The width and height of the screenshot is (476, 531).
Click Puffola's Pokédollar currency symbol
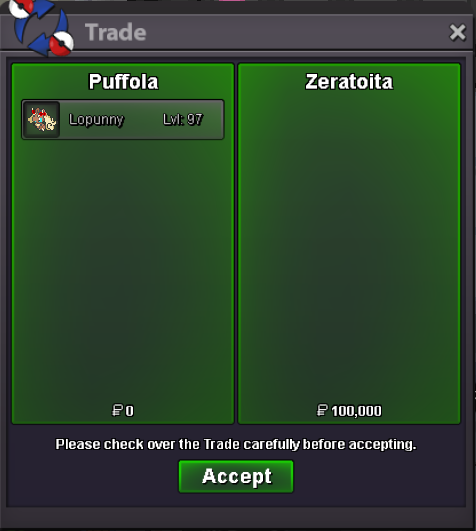[117, 410]
